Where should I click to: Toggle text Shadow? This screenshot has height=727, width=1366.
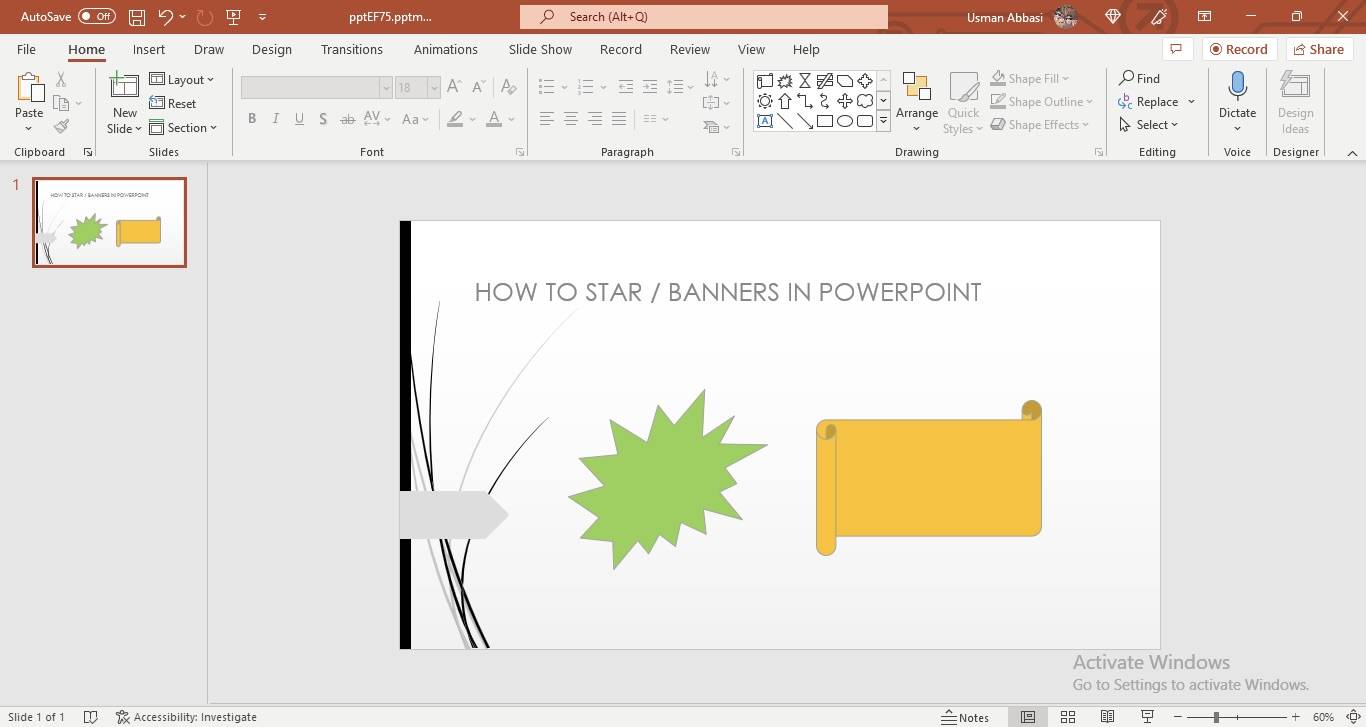pyautogui.click(x=323, y=119)
